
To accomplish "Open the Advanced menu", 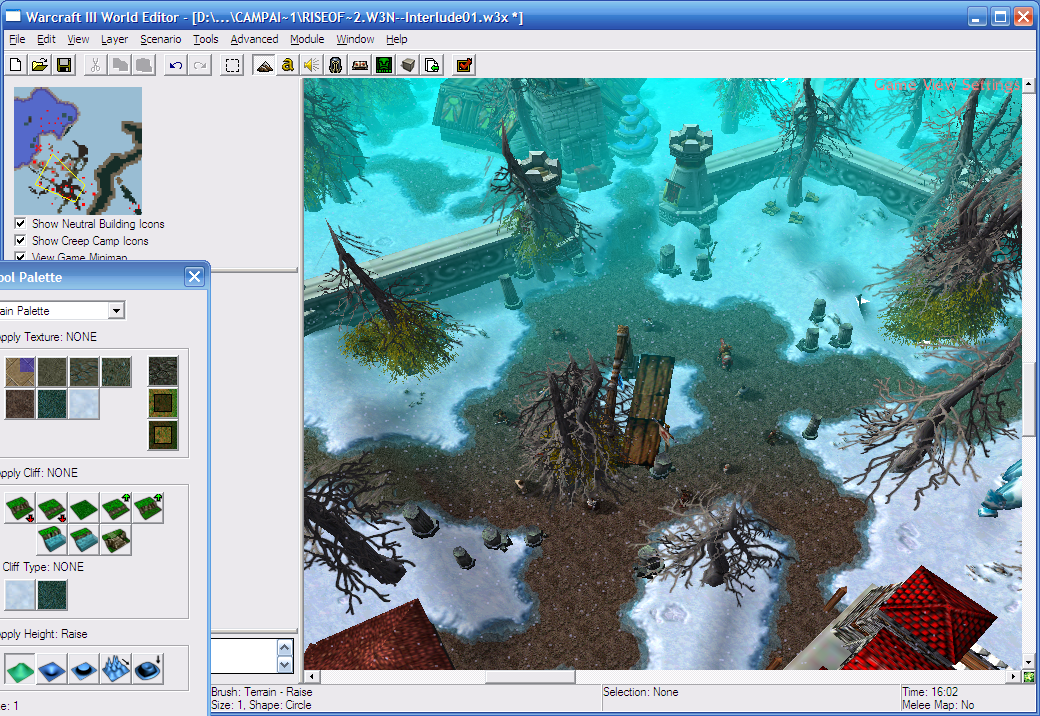I will coord(254,39).
